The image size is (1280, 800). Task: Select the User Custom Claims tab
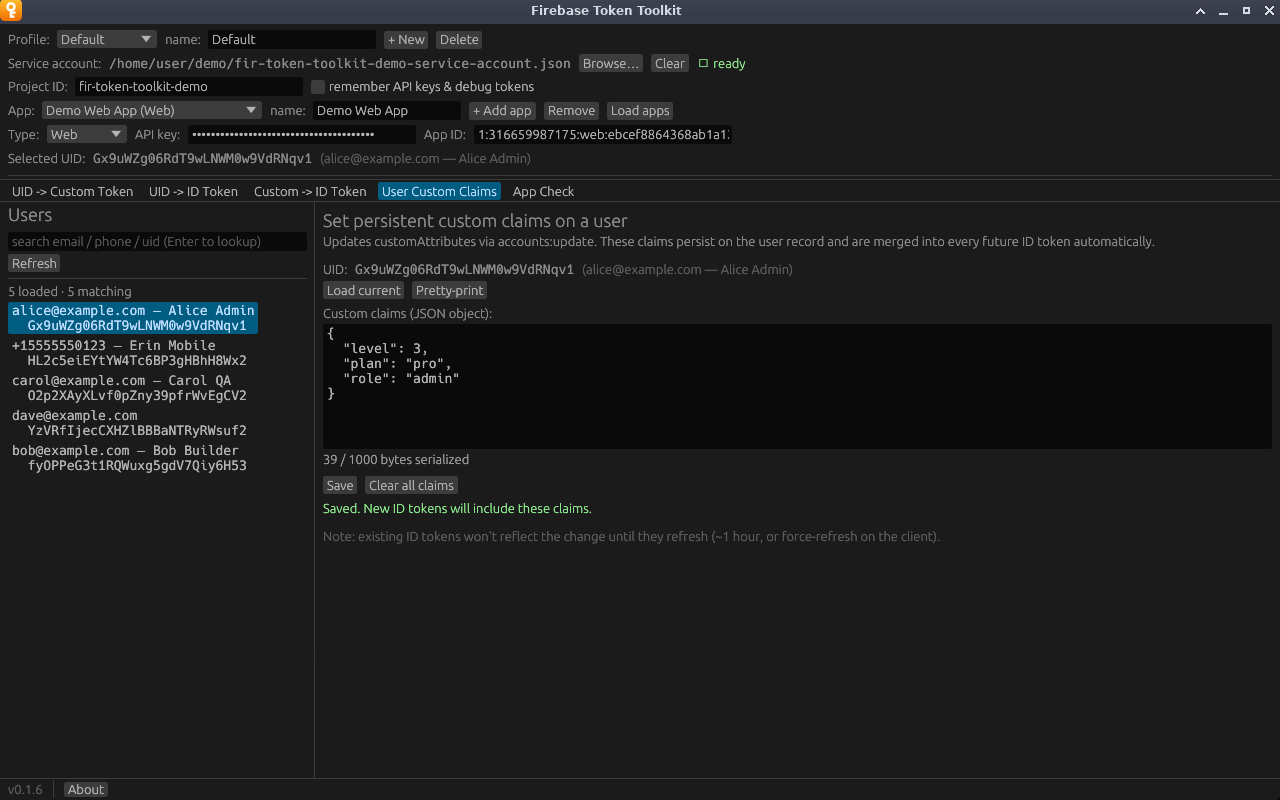[x=439, y=192]
